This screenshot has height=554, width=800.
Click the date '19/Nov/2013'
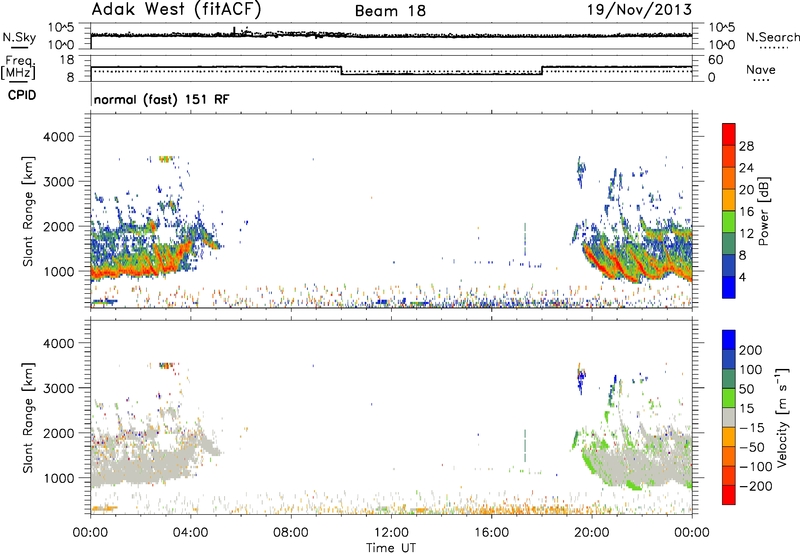pyautogui.click(x=639, y=10)
